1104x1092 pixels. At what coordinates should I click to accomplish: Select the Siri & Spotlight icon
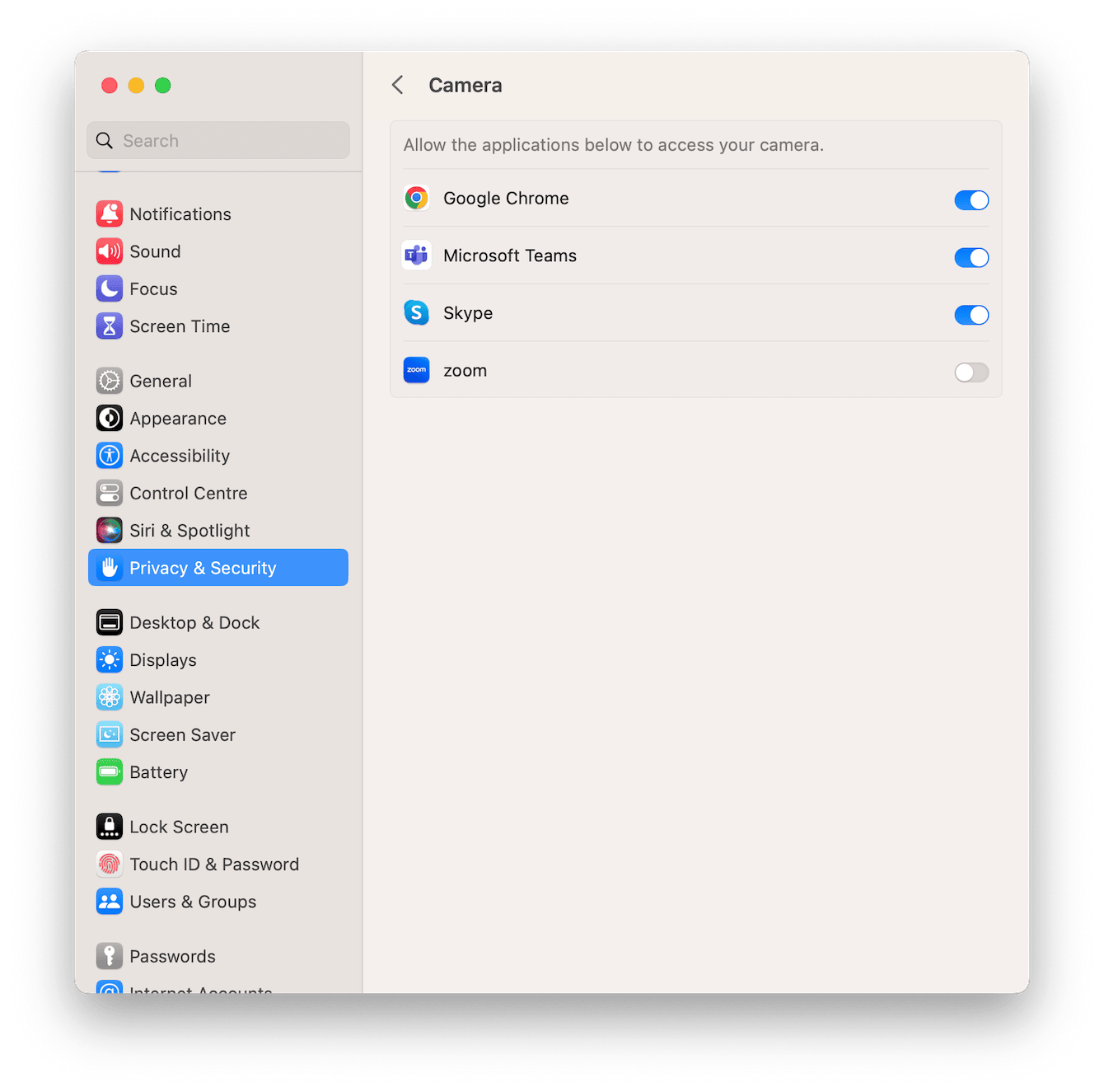click(x=110, y=530)
